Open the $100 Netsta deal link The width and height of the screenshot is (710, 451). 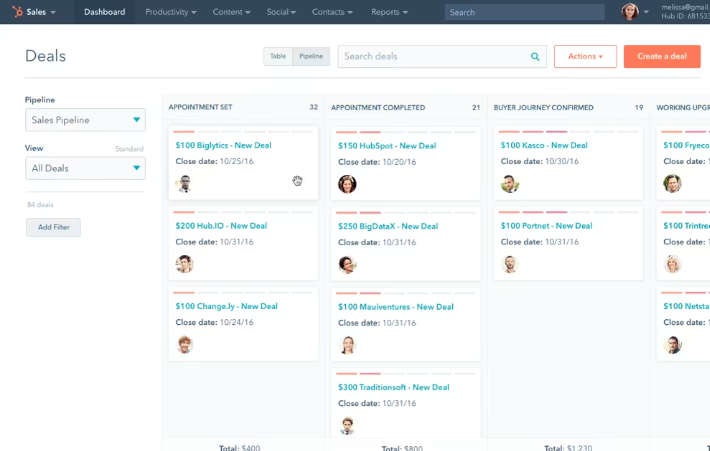coord(686,307)
